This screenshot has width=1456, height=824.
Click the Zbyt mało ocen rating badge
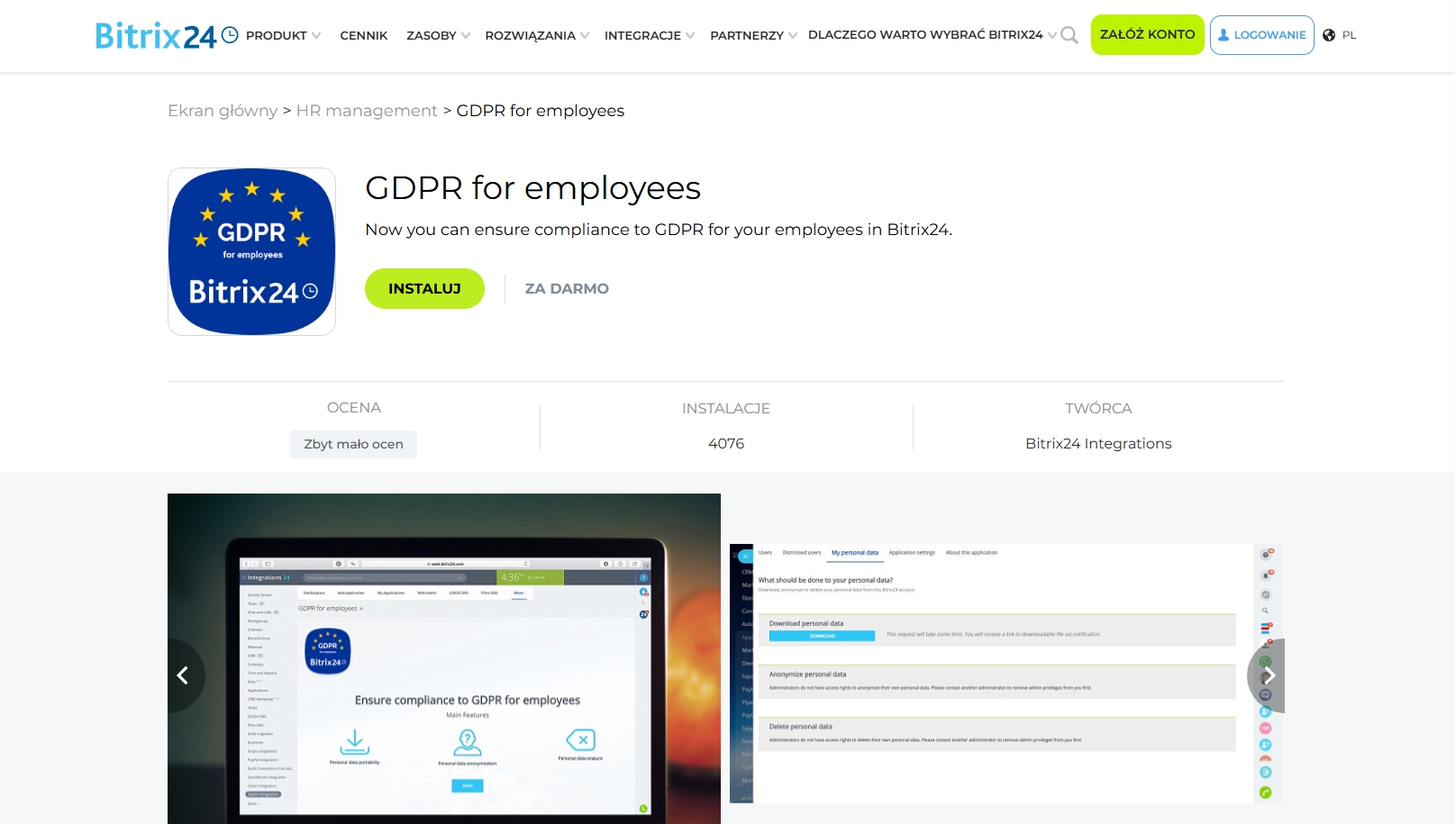click(353, 444)
